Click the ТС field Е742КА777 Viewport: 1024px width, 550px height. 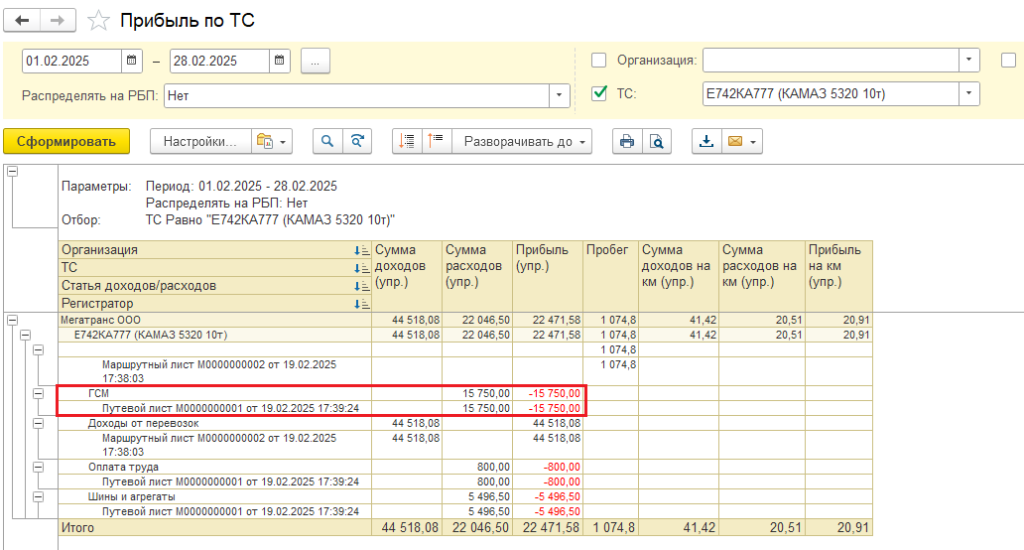click(x=831, y=93)
